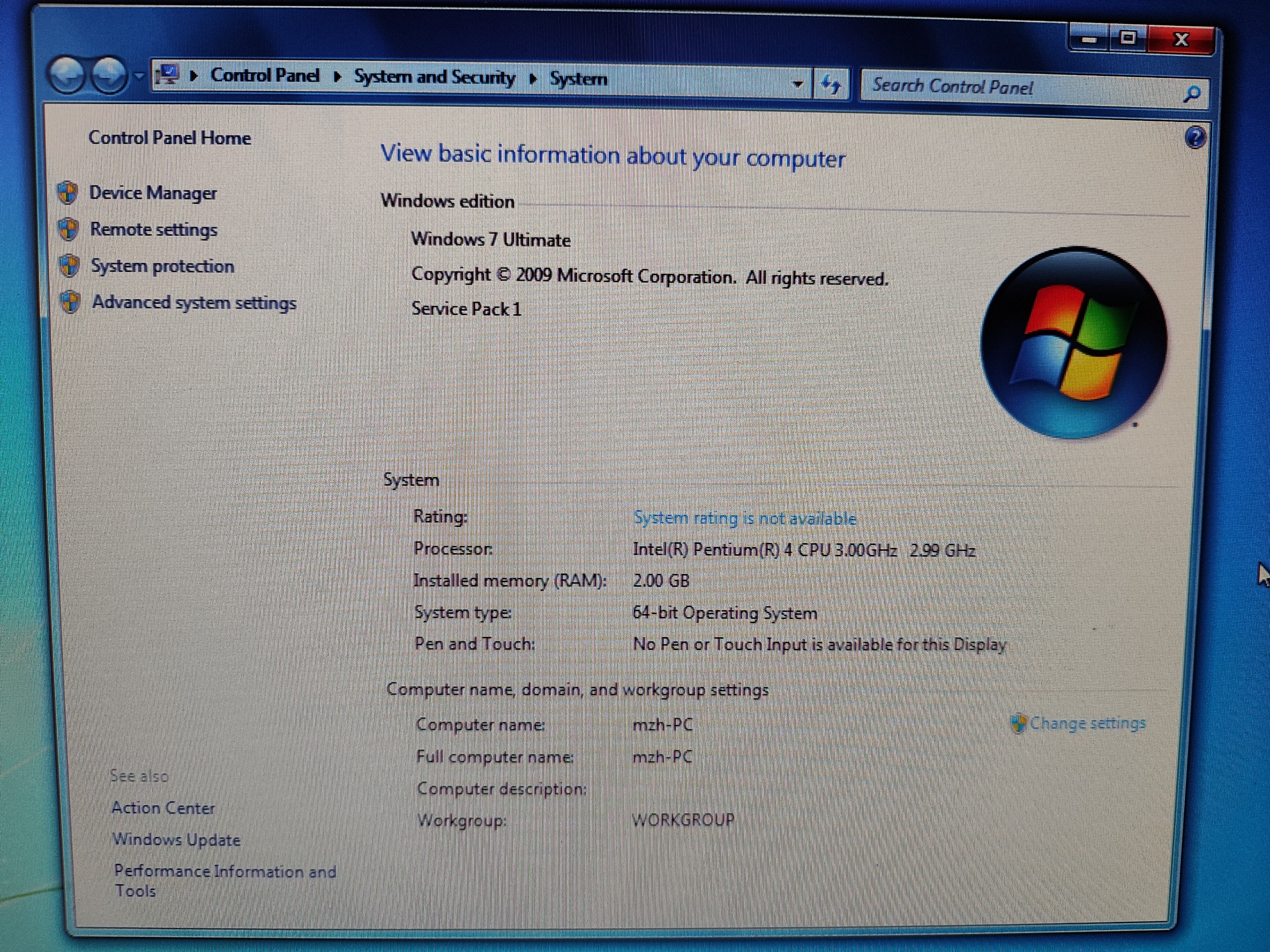Open address bar history dropdown arrow
Viewport: 1270px width, 952px height.
click(798, 84)
